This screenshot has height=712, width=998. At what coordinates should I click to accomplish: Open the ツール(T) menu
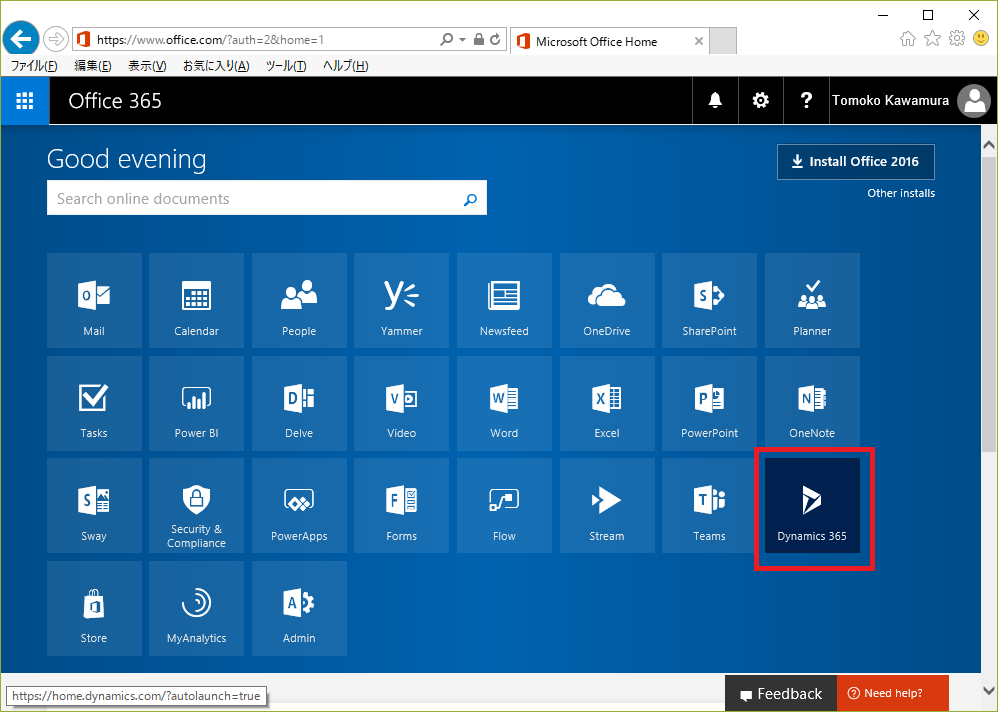(286, 66)
